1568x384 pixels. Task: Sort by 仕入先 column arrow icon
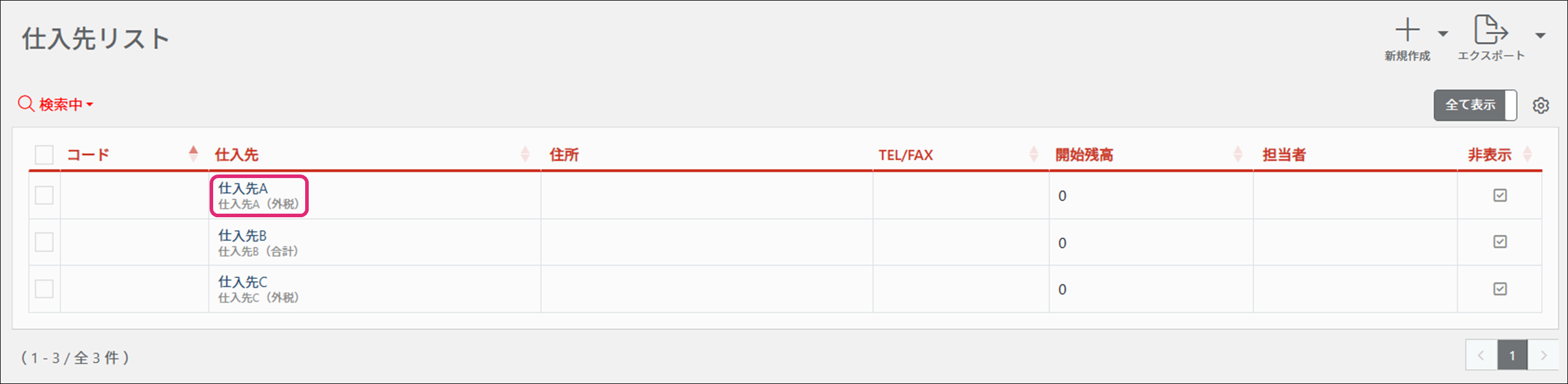(x=525, y=154)
